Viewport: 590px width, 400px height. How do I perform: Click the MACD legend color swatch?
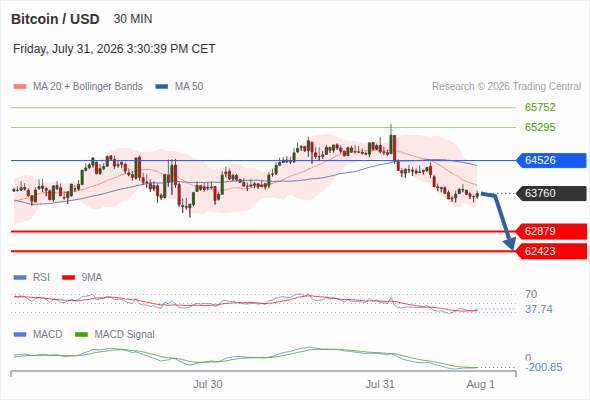20,335
